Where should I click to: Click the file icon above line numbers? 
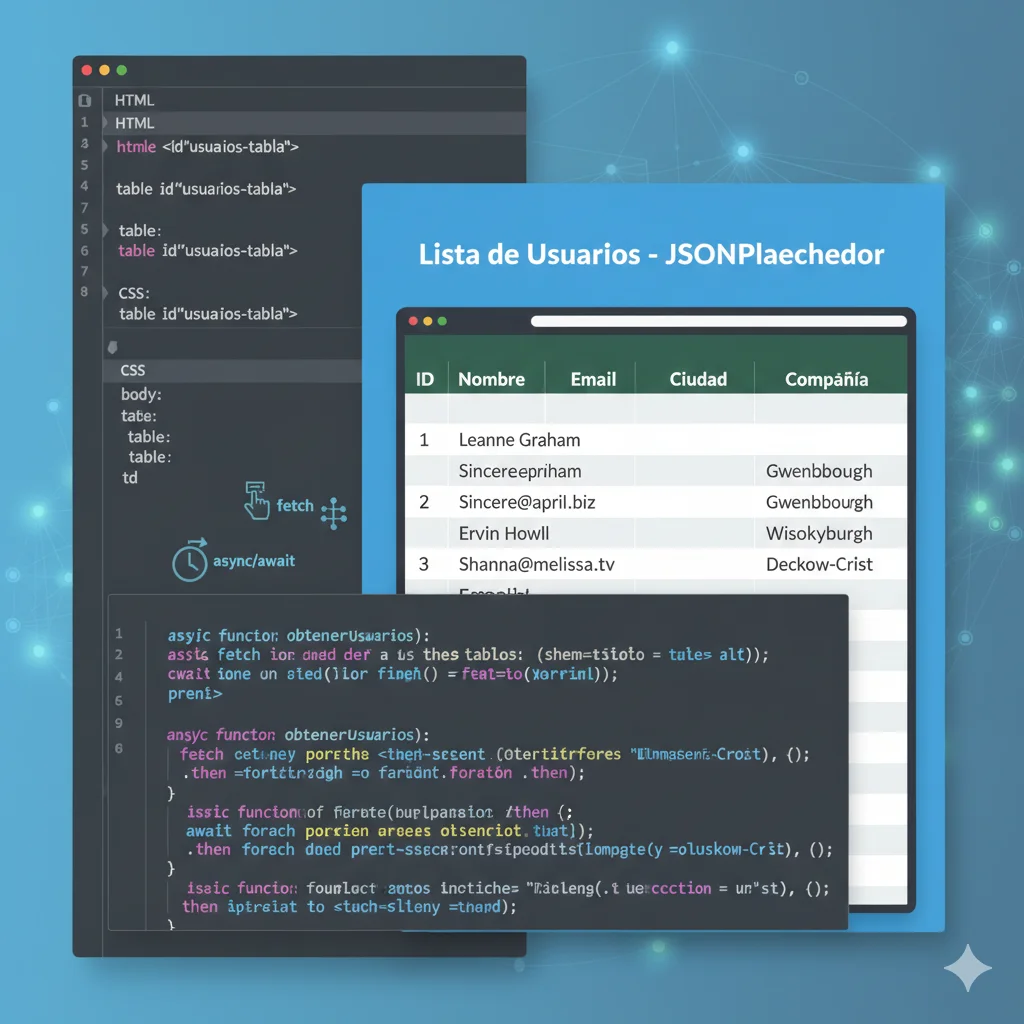coord(85,100)
